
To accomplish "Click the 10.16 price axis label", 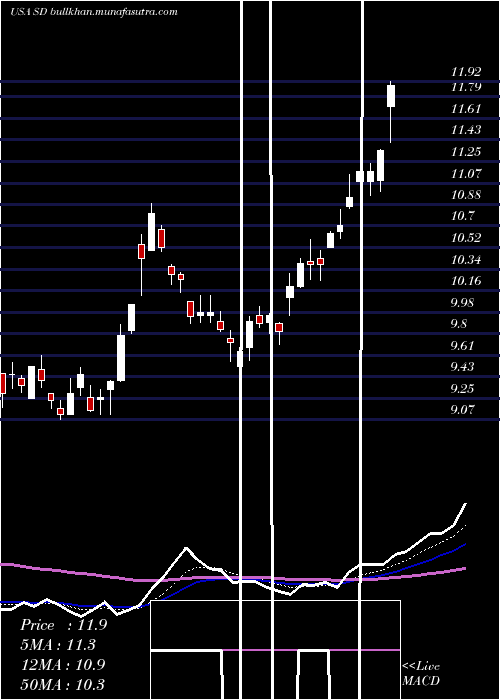I will tap(467, 281).
